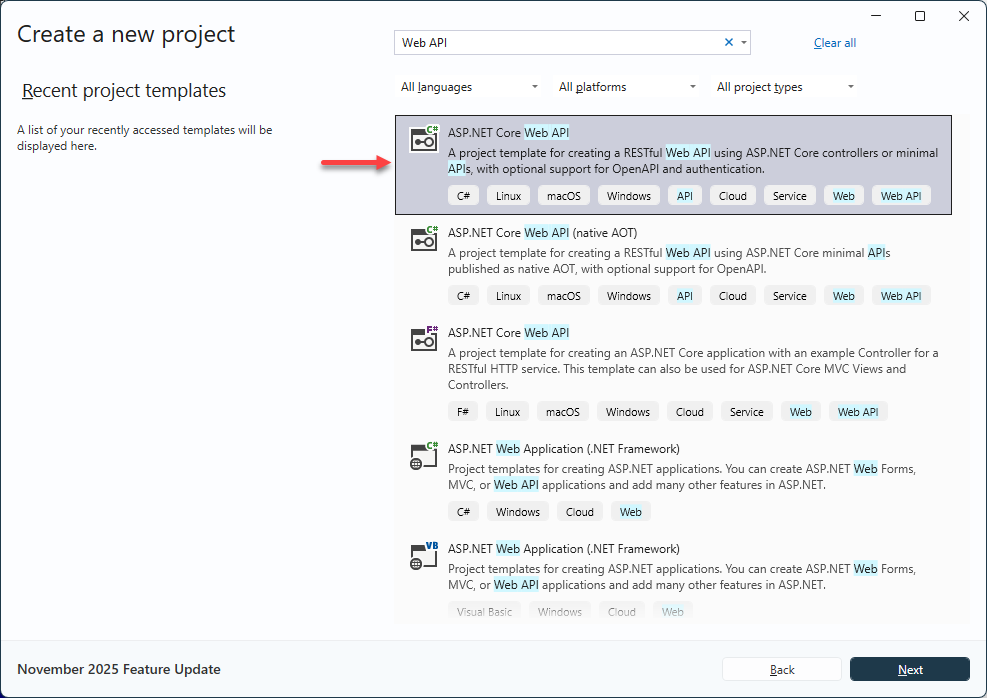987x698 pixels.
Task: Close the Create a new project dialog
Action: 964,16
